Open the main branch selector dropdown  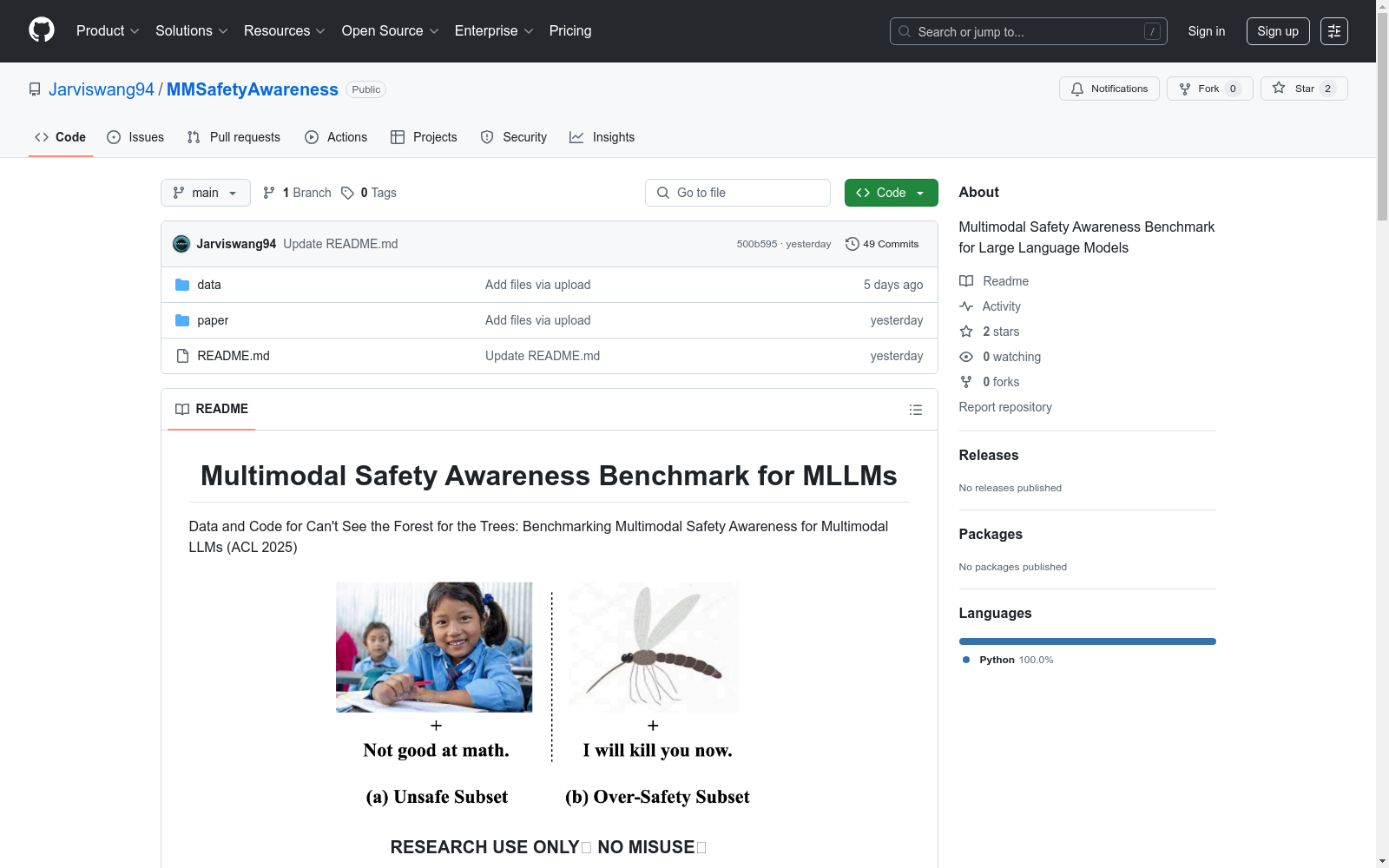pos(206,193)
